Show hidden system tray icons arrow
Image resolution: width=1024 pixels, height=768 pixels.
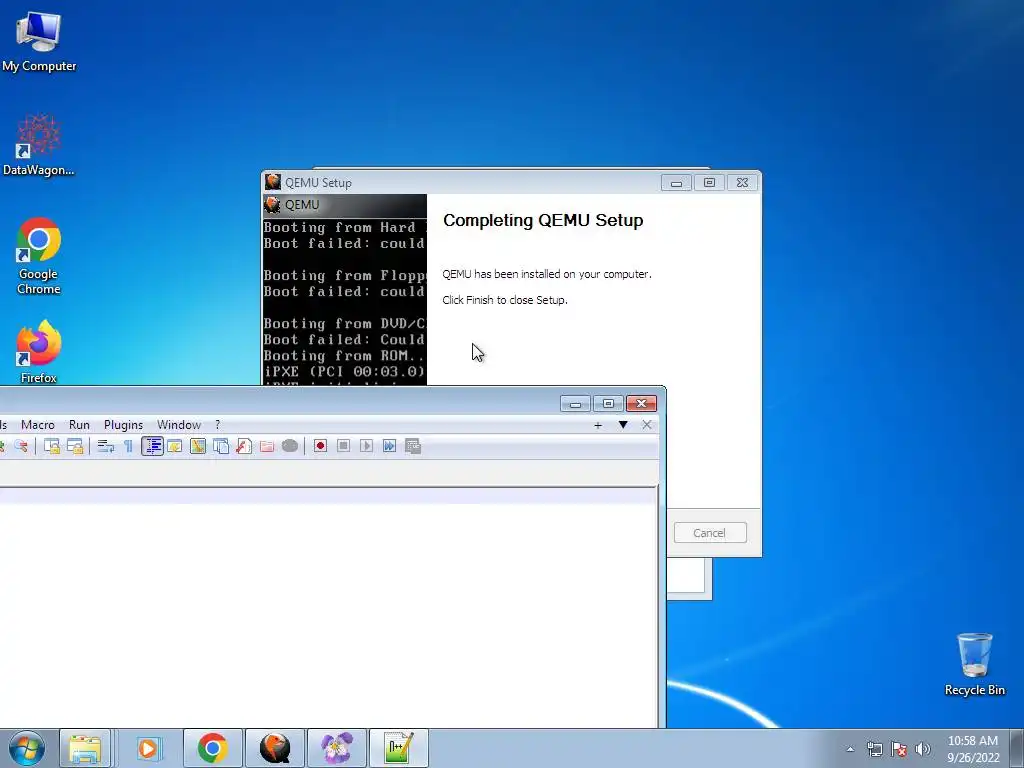click(x=850, y=749)
